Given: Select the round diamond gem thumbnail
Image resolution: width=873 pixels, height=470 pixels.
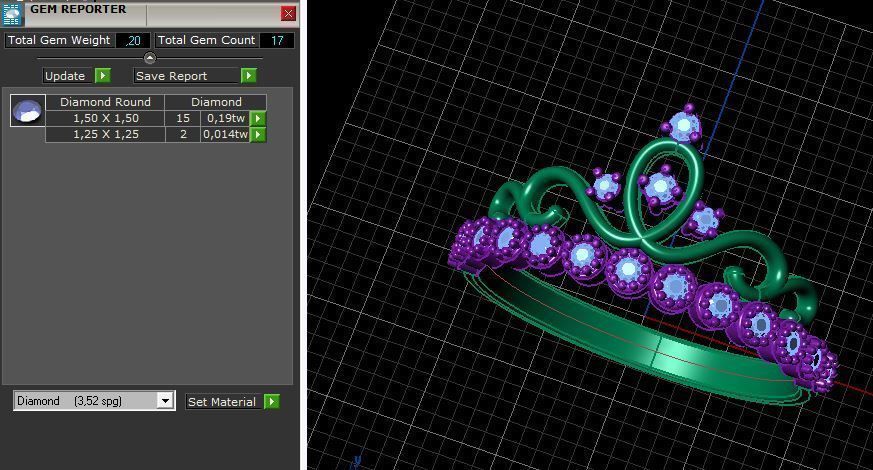Looking at the screenshot, I should [x=27, y=111].
